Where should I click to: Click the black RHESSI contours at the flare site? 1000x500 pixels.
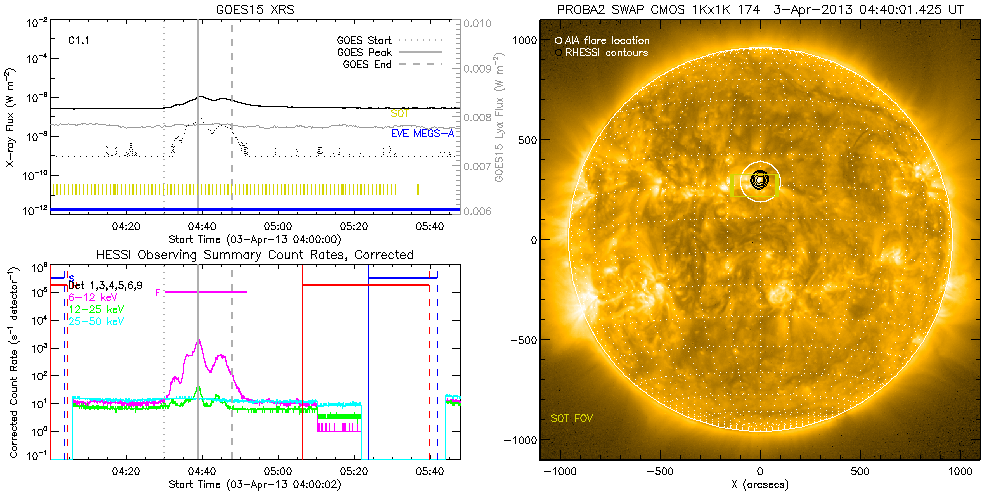[x=760, y=180]
